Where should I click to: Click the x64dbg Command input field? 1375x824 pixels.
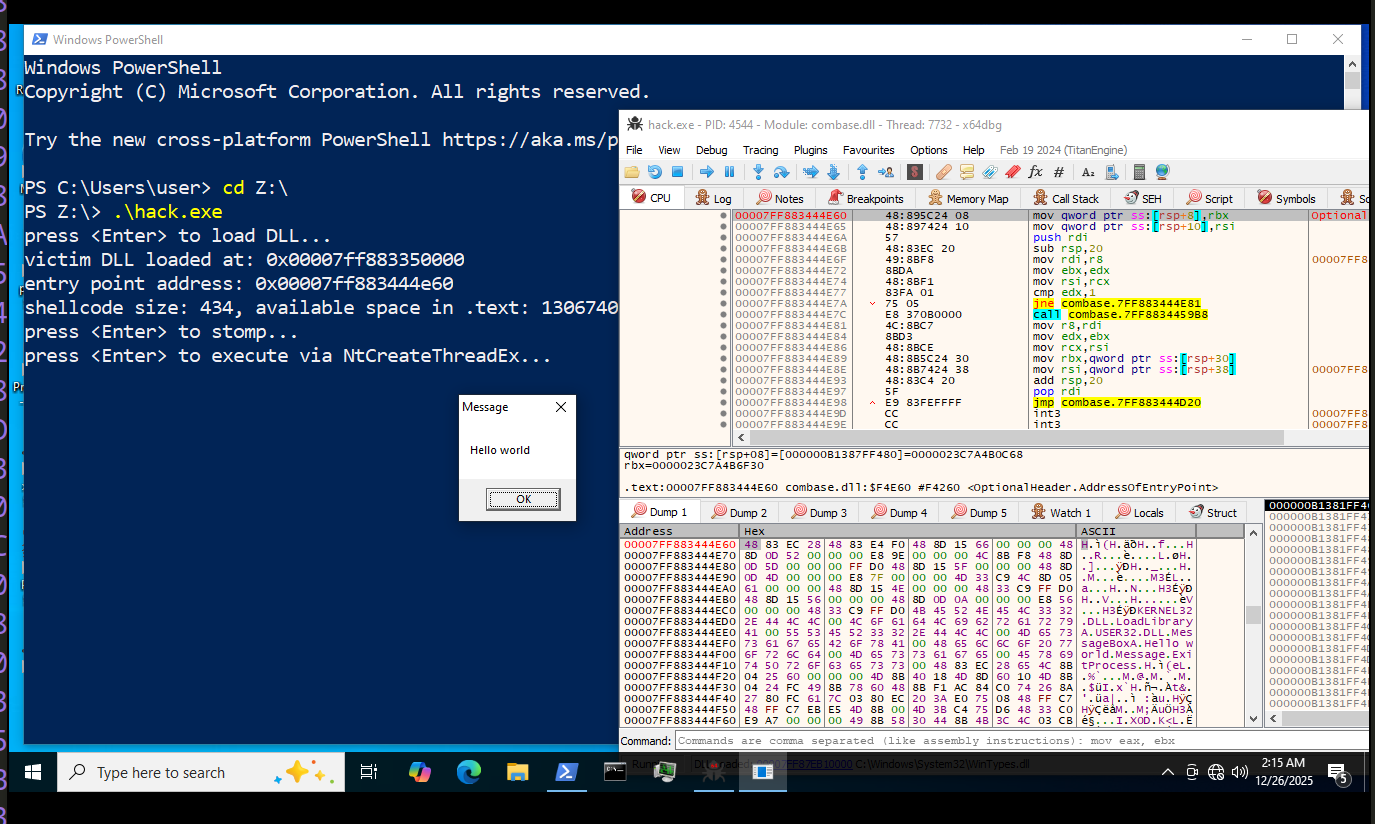point(1021,741)
